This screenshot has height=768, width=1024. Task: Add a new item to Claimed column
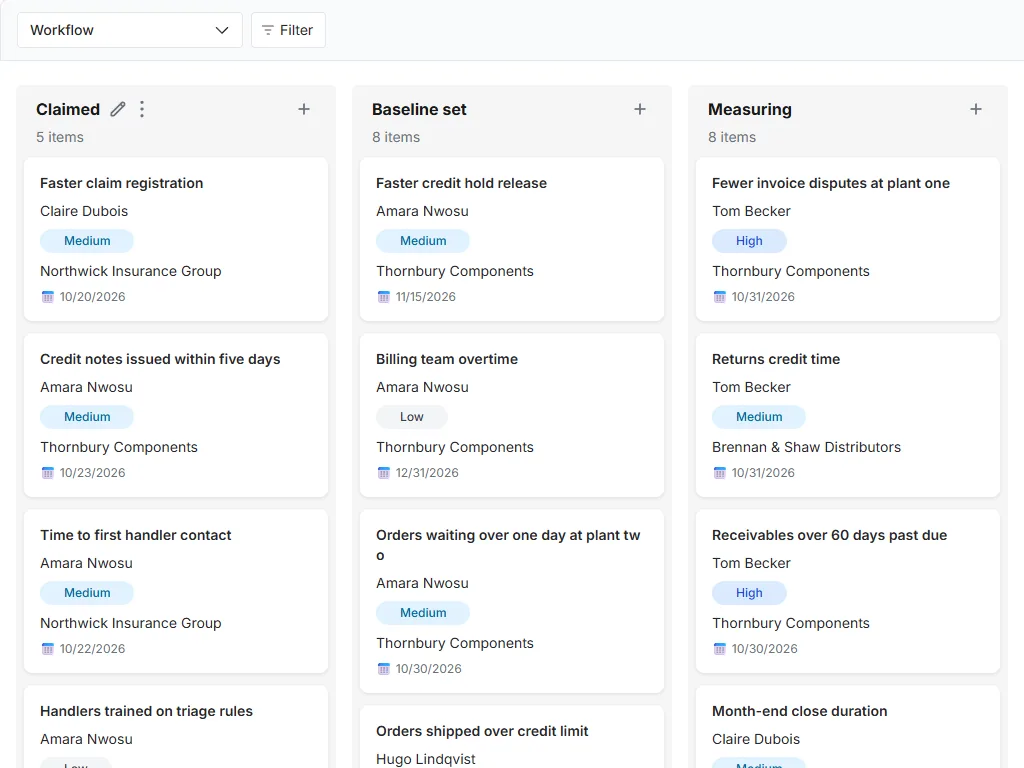tap(304, 109)
